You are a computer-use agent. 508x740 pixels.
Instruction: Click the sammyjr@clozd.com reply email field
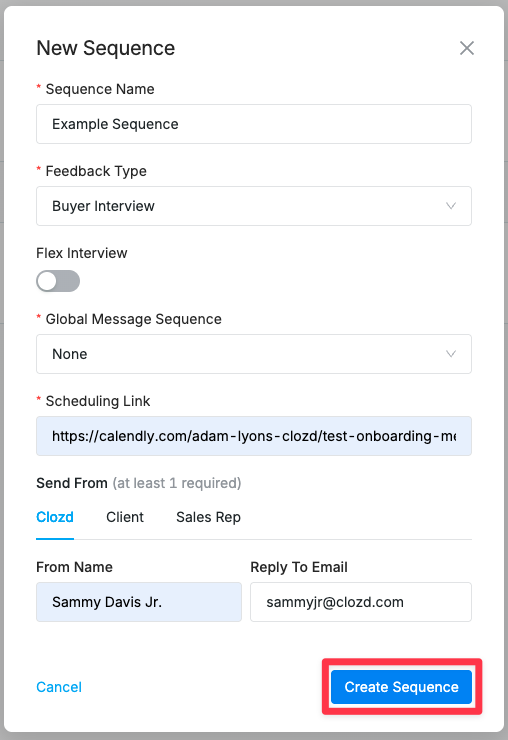pyautogui.click(x=361, y=602)
